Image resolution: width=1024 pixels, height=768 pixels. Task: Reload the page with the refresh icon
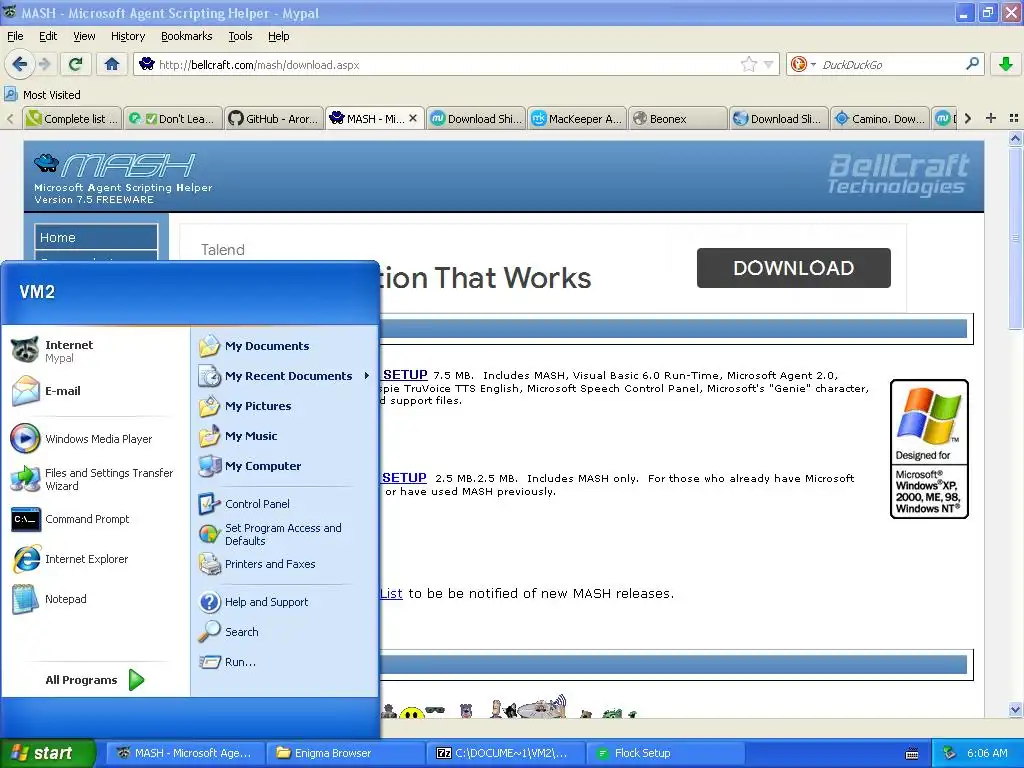(x=76, y=64)
